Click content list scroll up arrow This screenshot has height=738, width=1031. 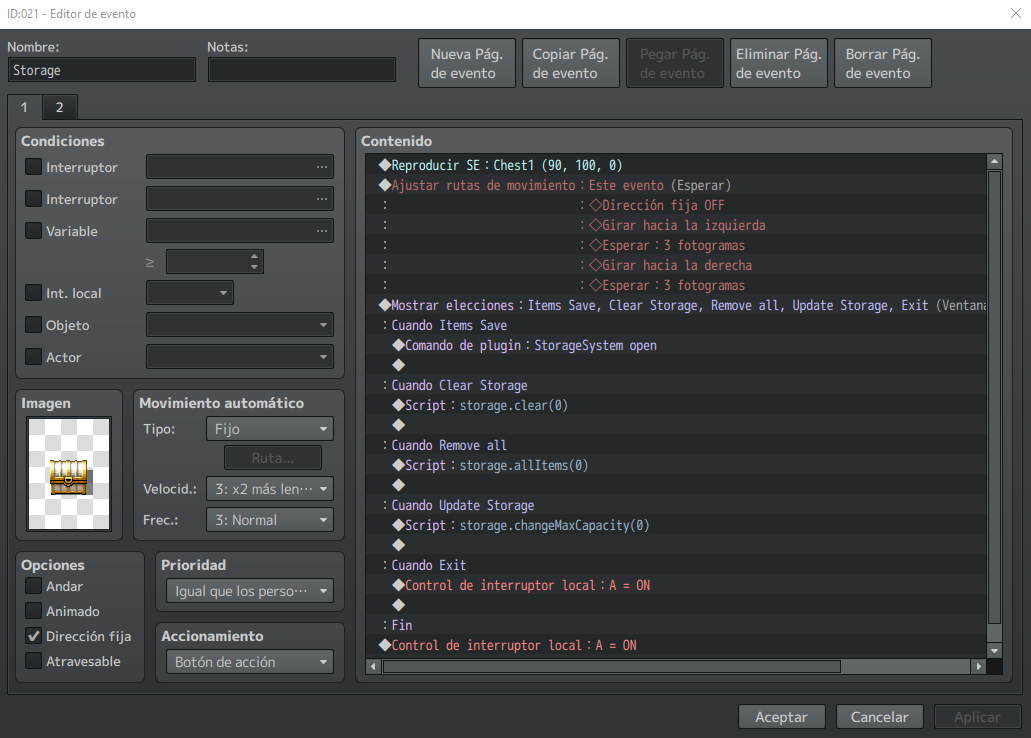coord(994,161)
